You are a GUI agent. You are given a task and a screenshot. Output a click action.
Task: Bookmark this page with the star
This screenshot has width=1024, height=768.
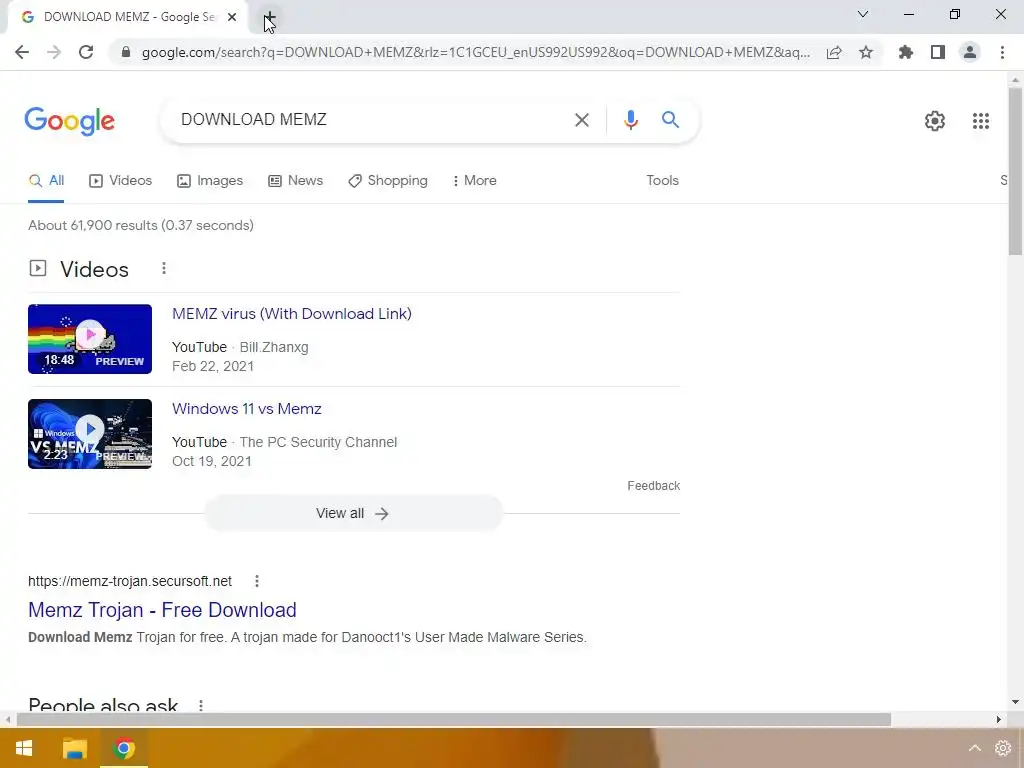pyautogui.click(x=866, y=52)
